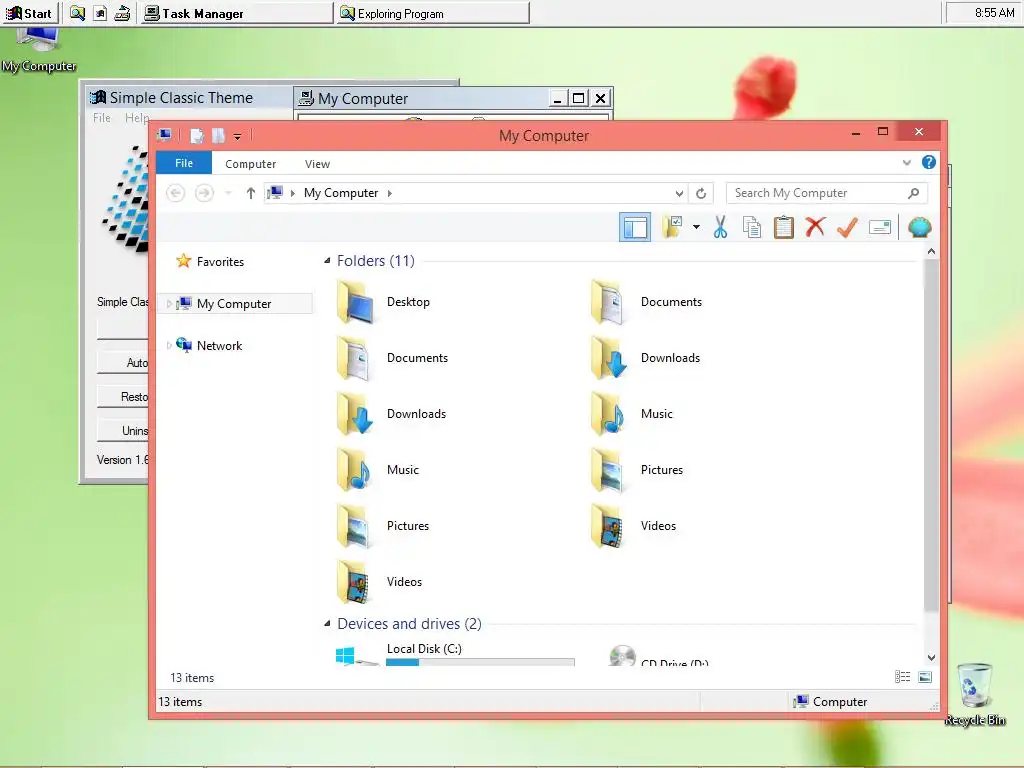Click the Help question mark icon

(929, 162)
